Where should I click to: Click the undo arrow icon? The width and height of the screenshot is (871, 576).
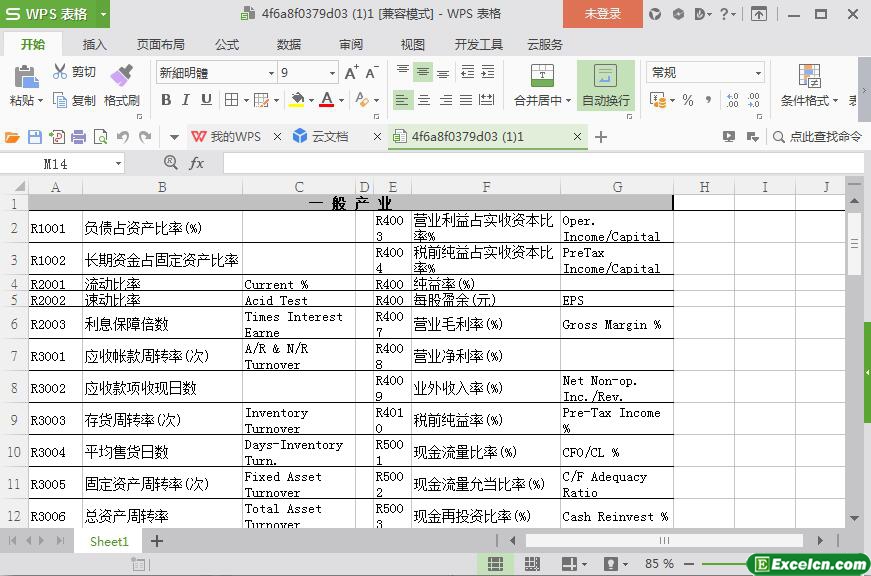pos(122,137)
